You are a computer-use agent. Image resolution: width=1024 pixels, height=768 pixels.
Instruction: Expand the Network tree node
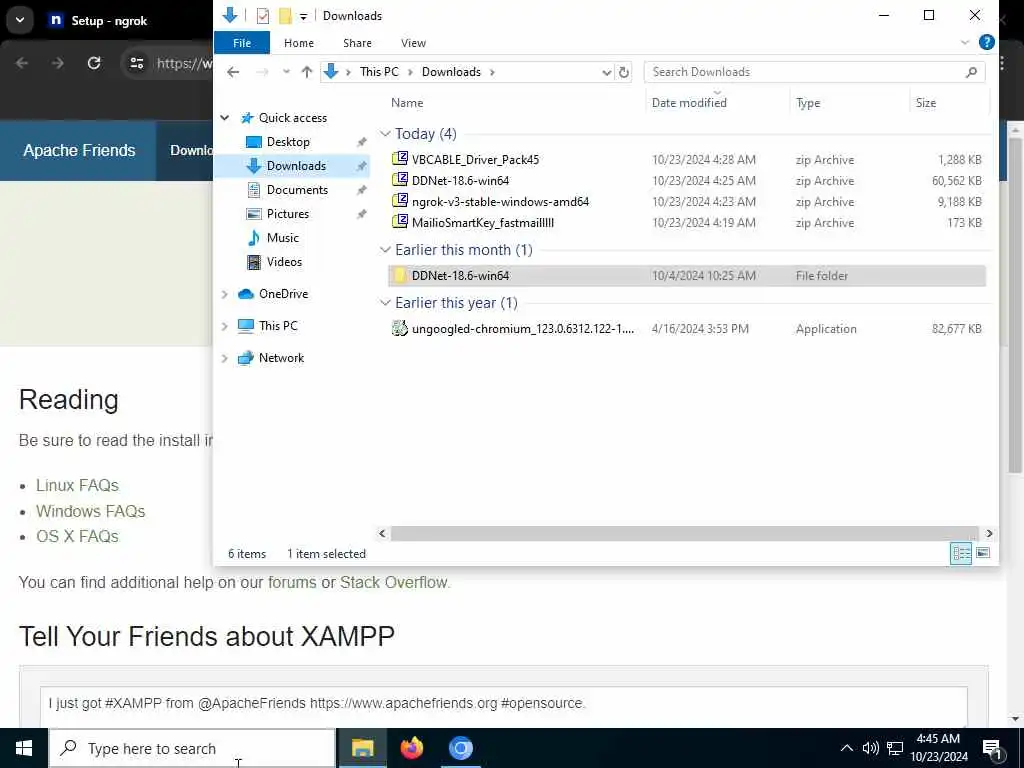point(225,358)
